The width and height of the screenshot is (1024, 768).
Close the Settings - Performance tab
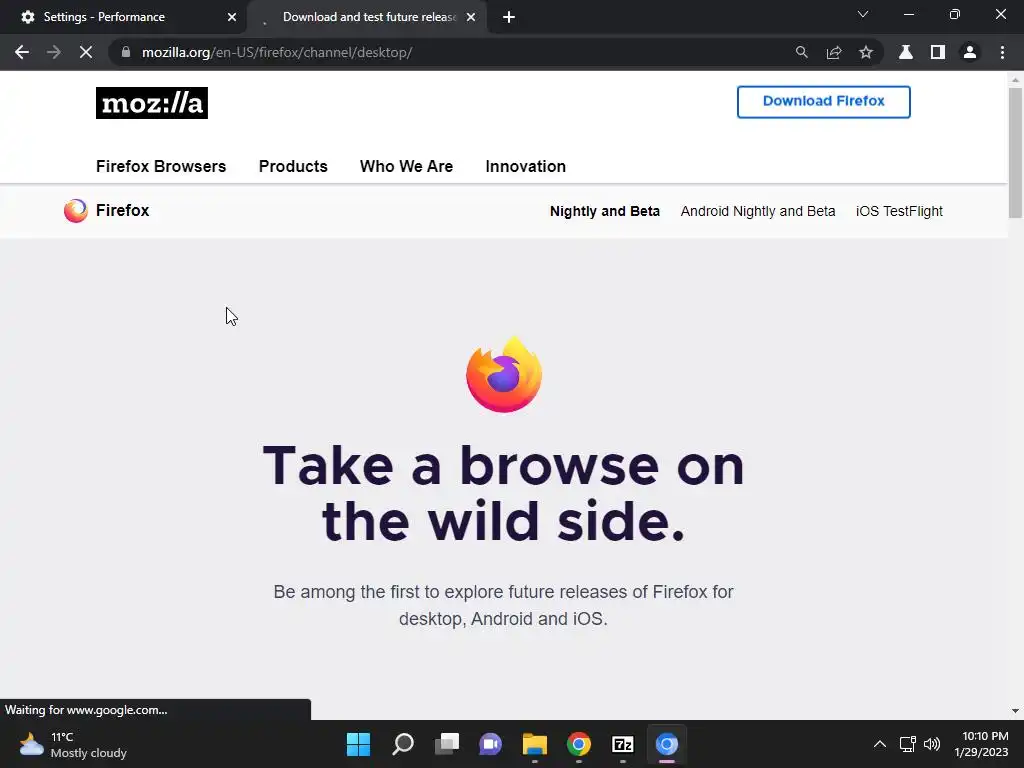[x=232, y=17]
